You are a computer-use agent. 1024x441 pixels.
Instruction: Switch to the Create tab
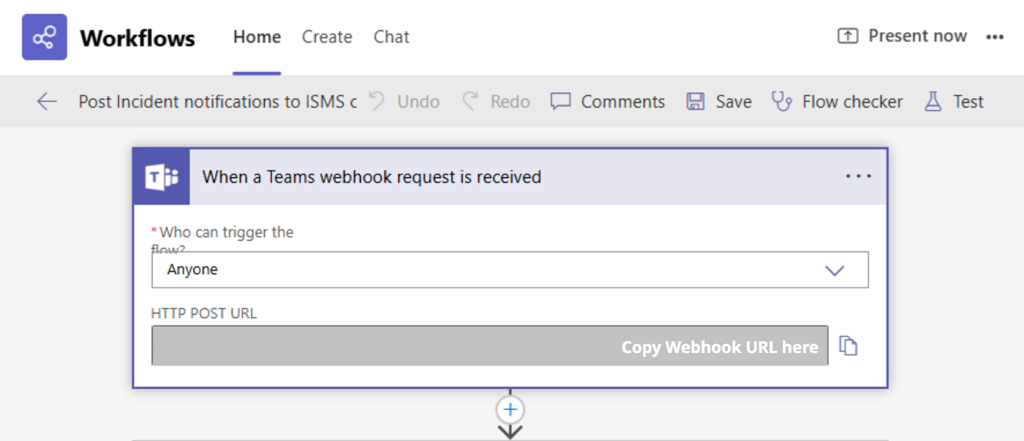click(327, 37)
